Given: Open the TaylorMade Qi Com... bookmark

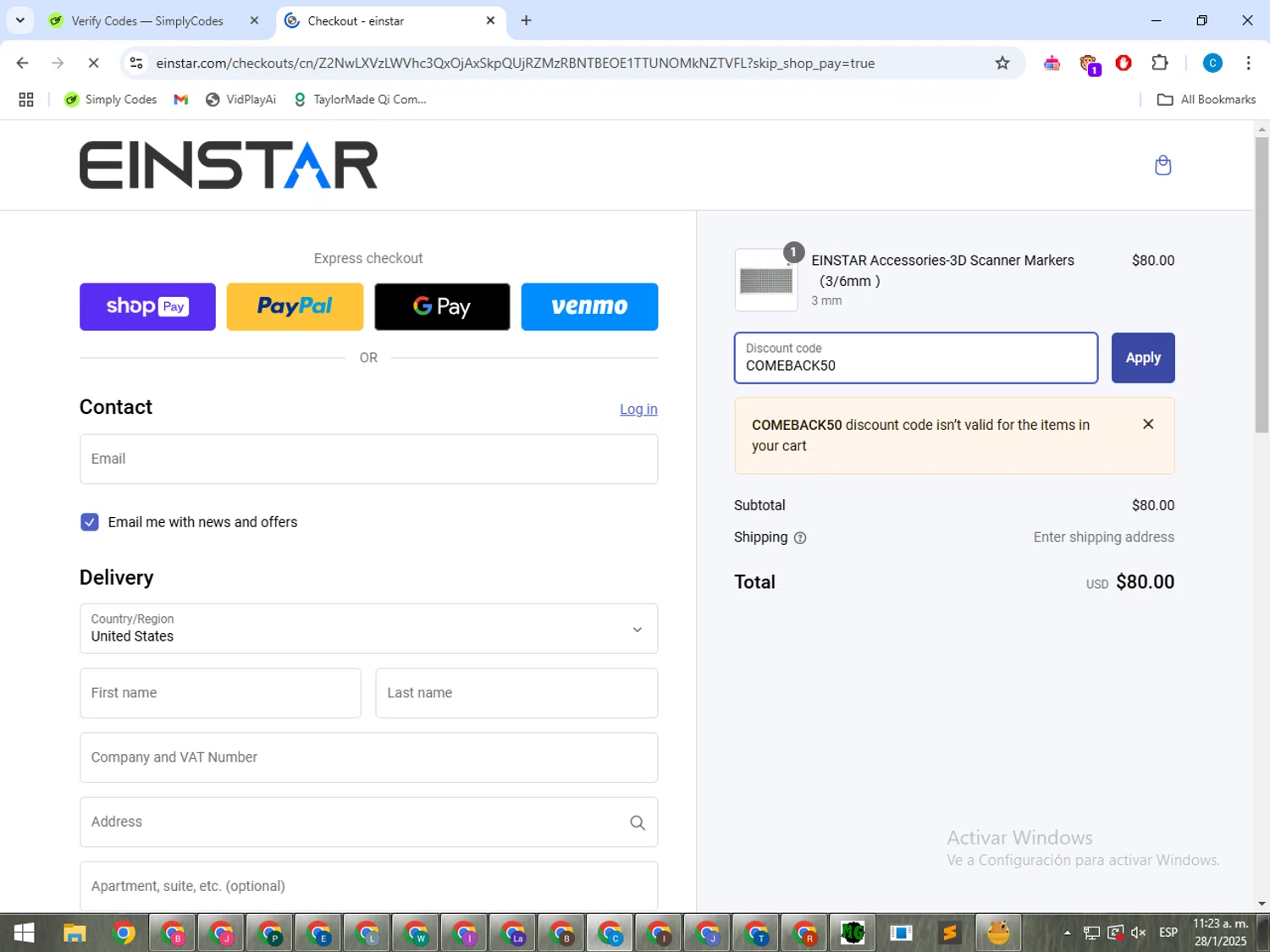Looking at the screenshot, I should point(360,100).
